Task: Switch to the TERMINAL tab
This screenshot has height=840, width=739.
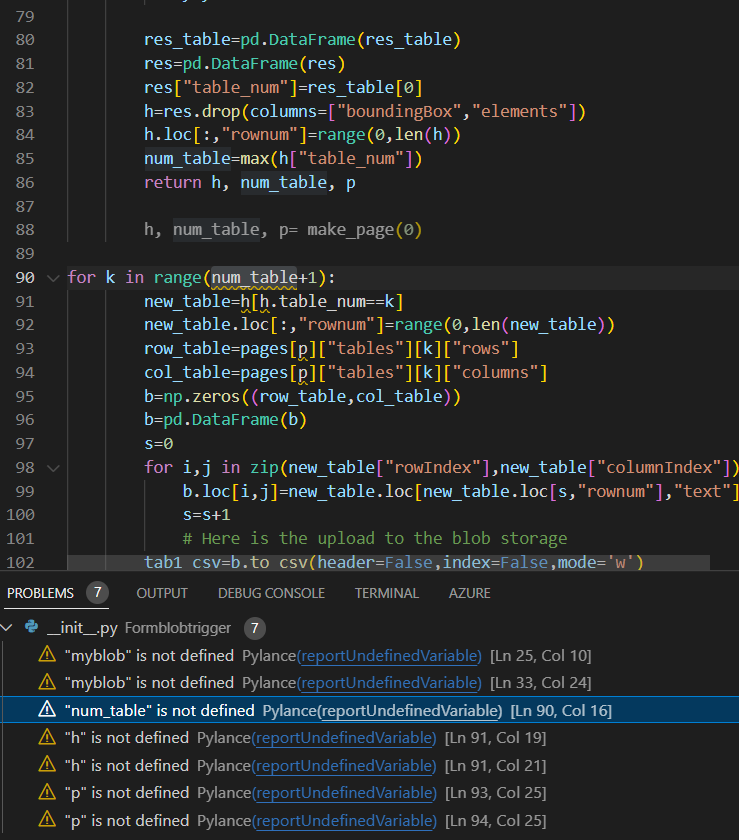Action: 387,593
